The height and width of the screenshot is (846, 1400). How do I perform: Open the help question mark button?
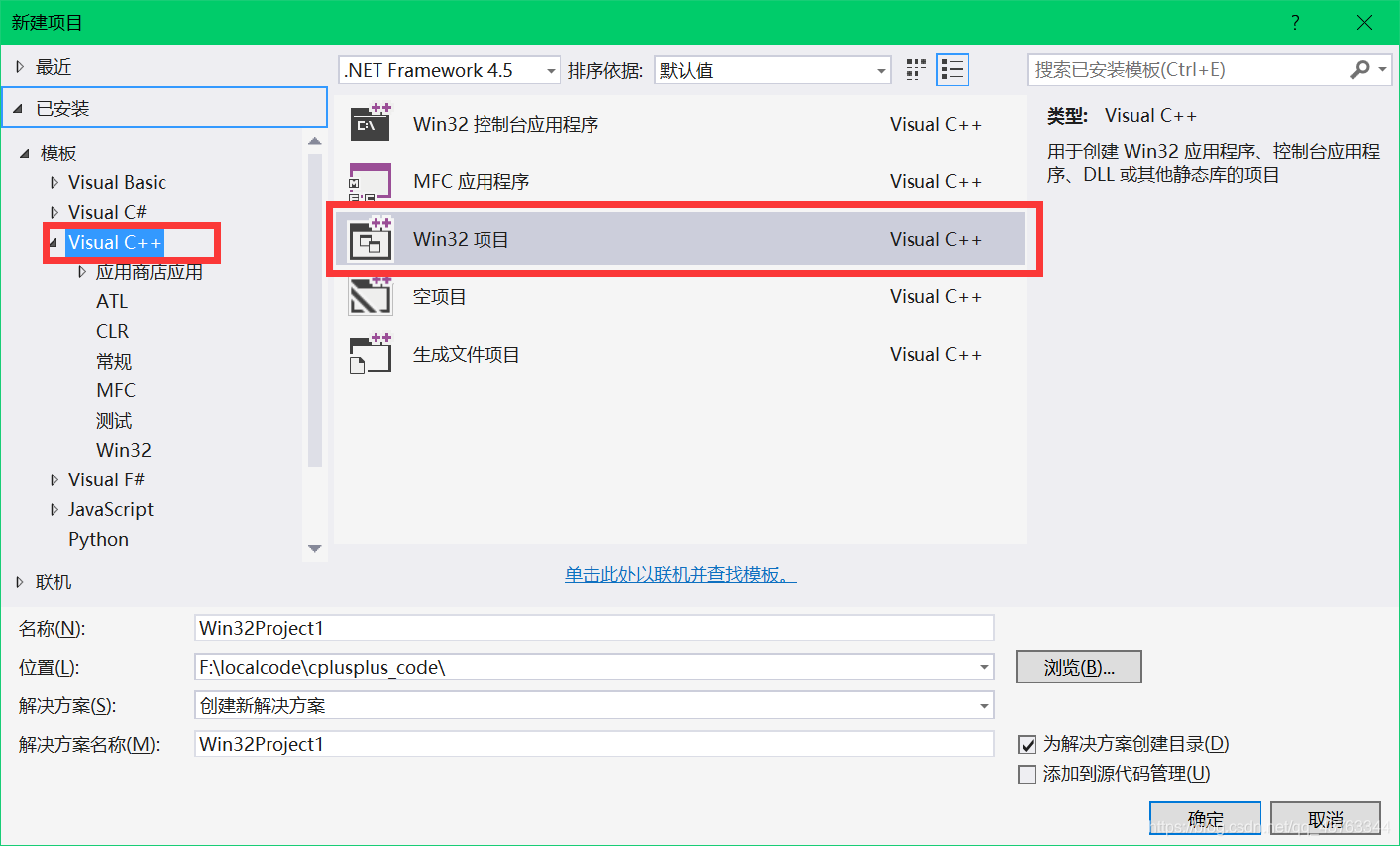(1295, 22)
